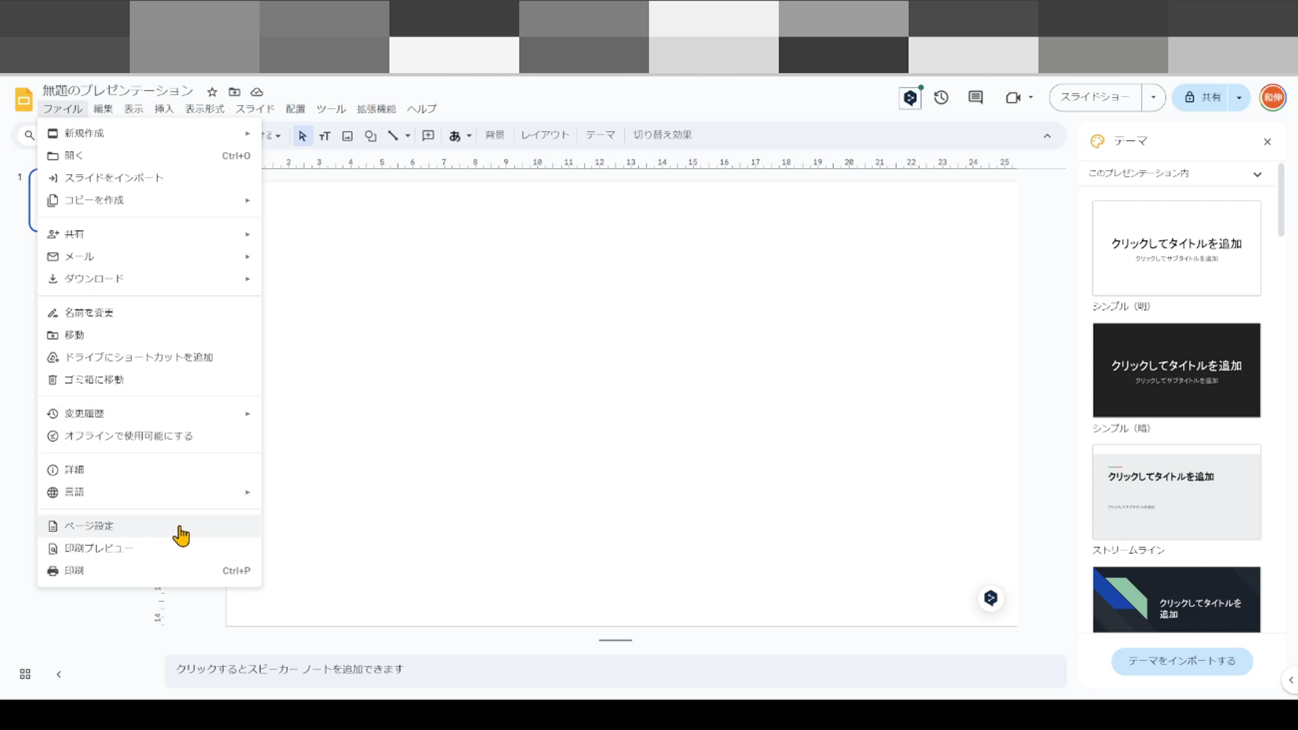Viewport: 1298px width, 730px height.
Task: Select シンプル（明） theme thumbnail
Action: point(1176,248)
